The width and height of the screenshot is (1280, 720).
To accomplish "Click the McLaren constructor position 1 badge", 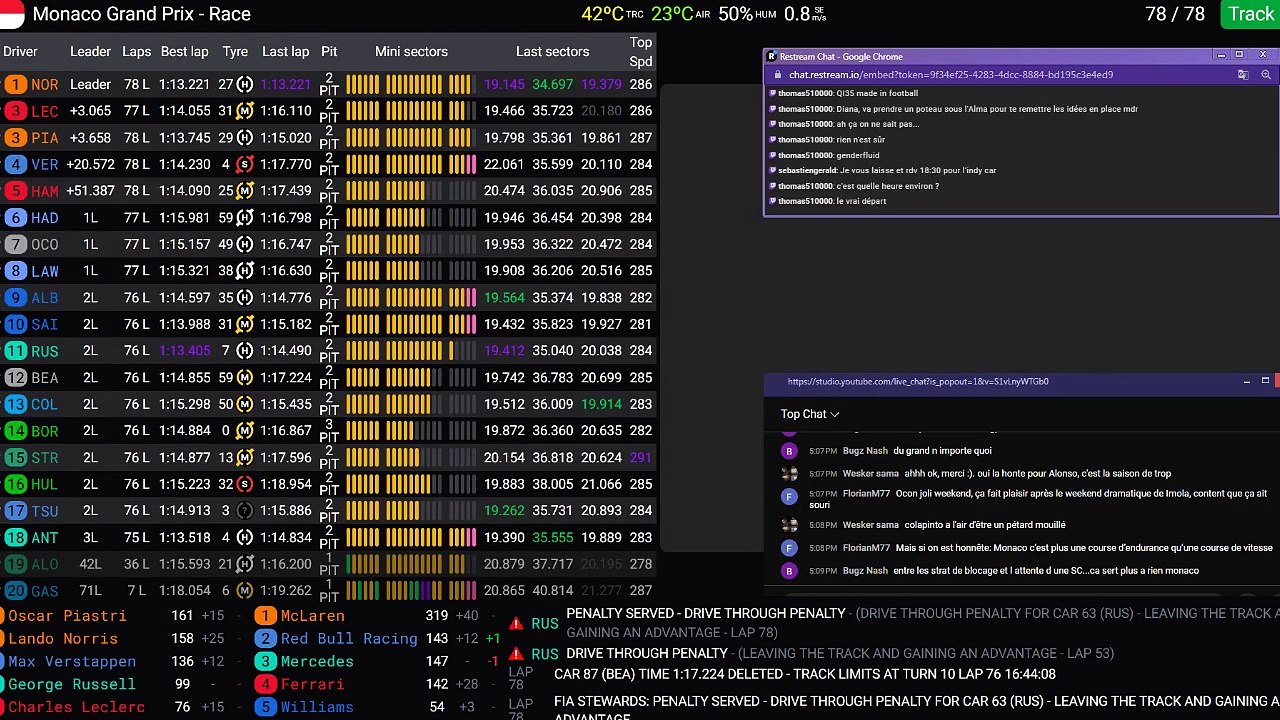I will (265, 616).
